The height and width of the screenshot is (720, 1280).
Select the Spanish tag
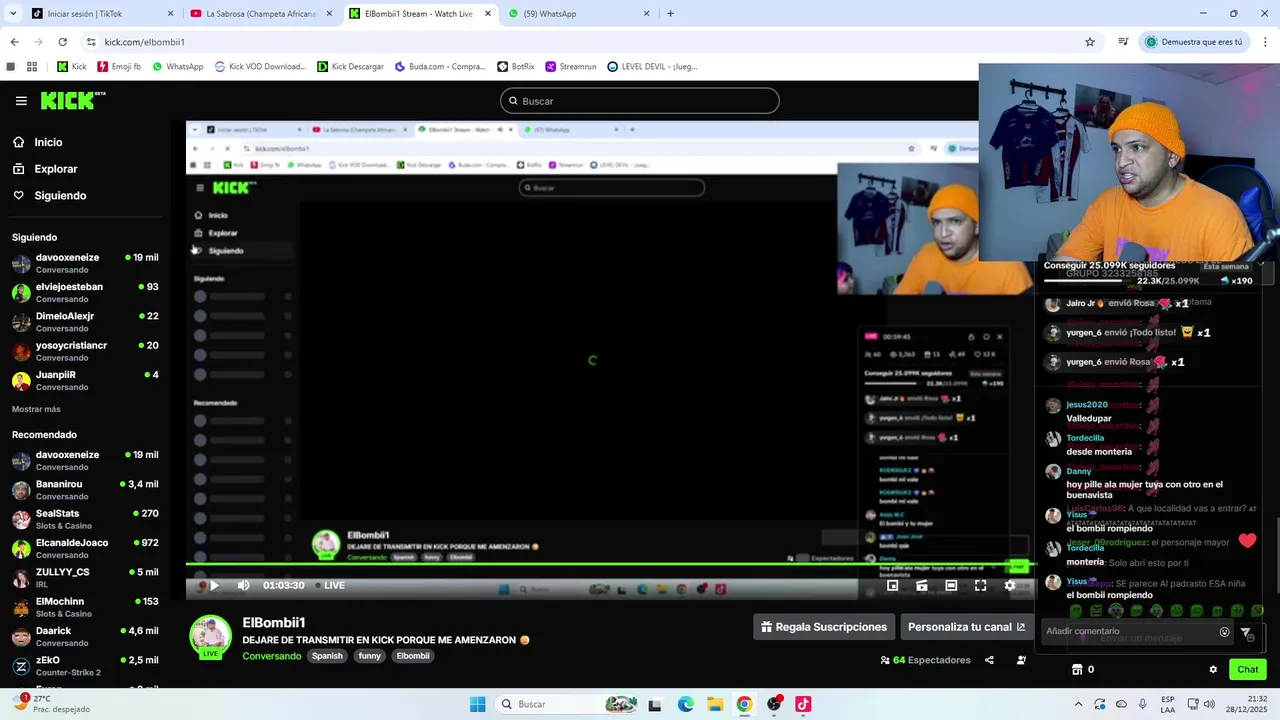[327, 656]
